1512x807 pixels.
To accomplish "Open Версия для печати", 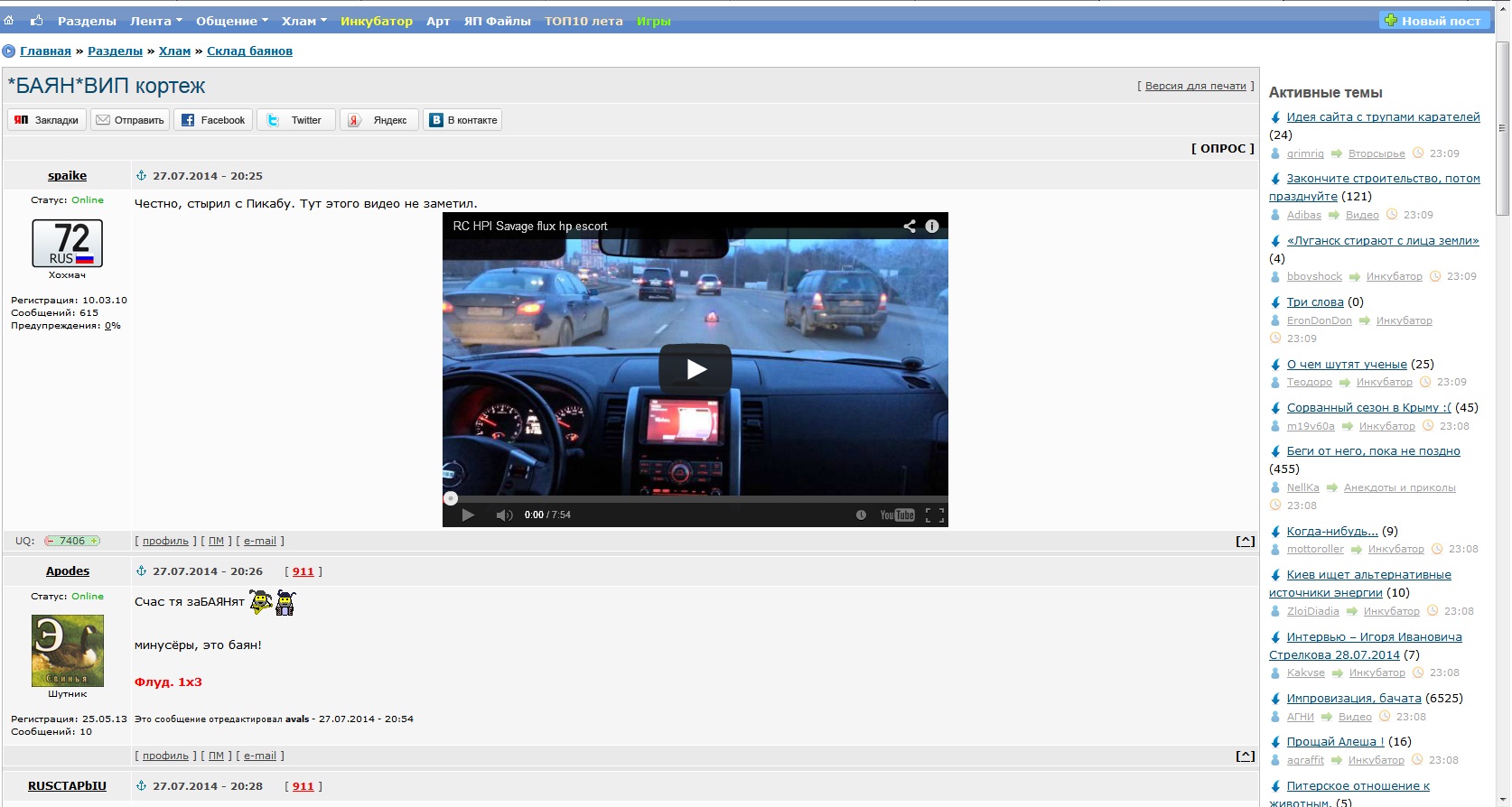I will [1195, 86].
